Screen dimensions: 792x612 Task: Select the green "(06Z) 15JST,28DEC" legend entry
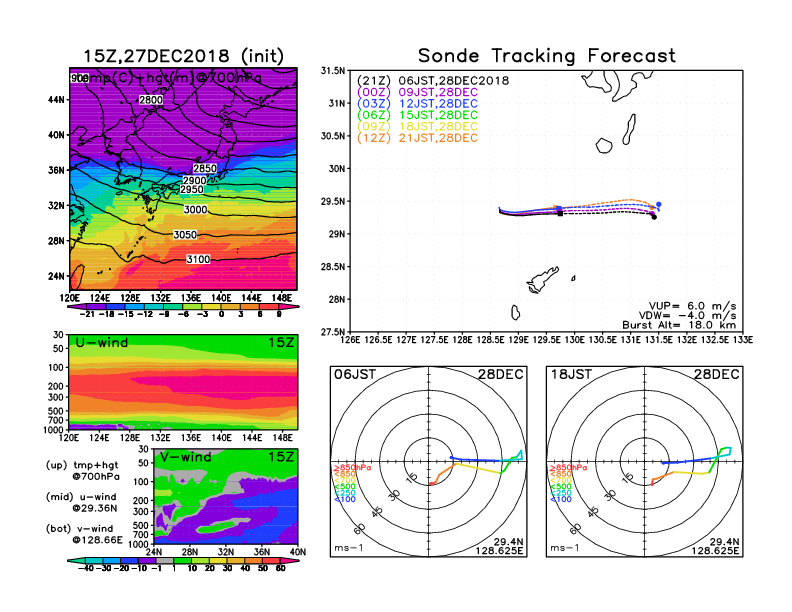417,115
